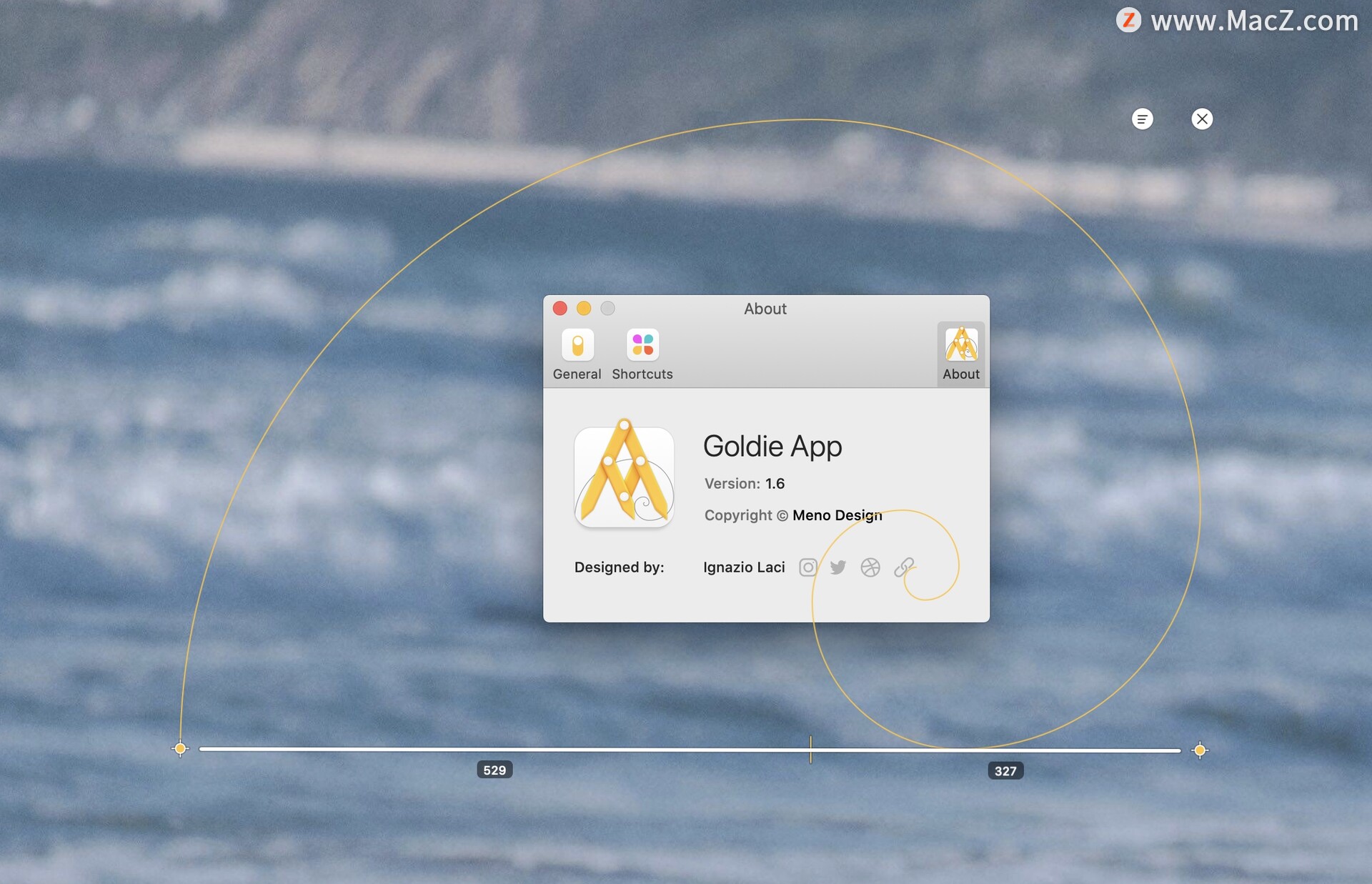The height and width of the screenshot is (884, 1372).
Task: Open Ignazio Laci's Twitter profile
Action: click(837, 567)
